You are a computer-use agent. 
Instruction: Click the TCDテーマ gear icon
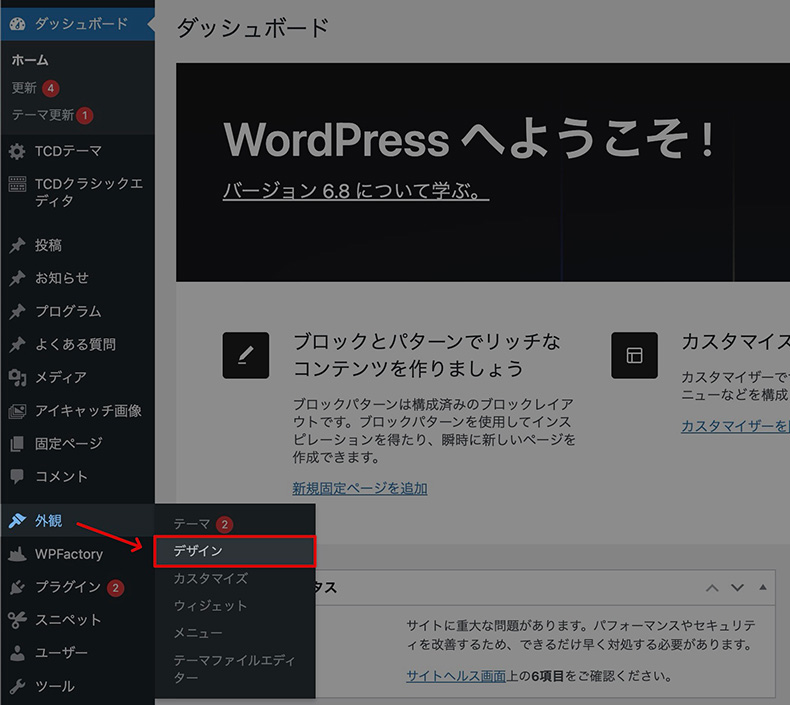[x=17, y=151]
